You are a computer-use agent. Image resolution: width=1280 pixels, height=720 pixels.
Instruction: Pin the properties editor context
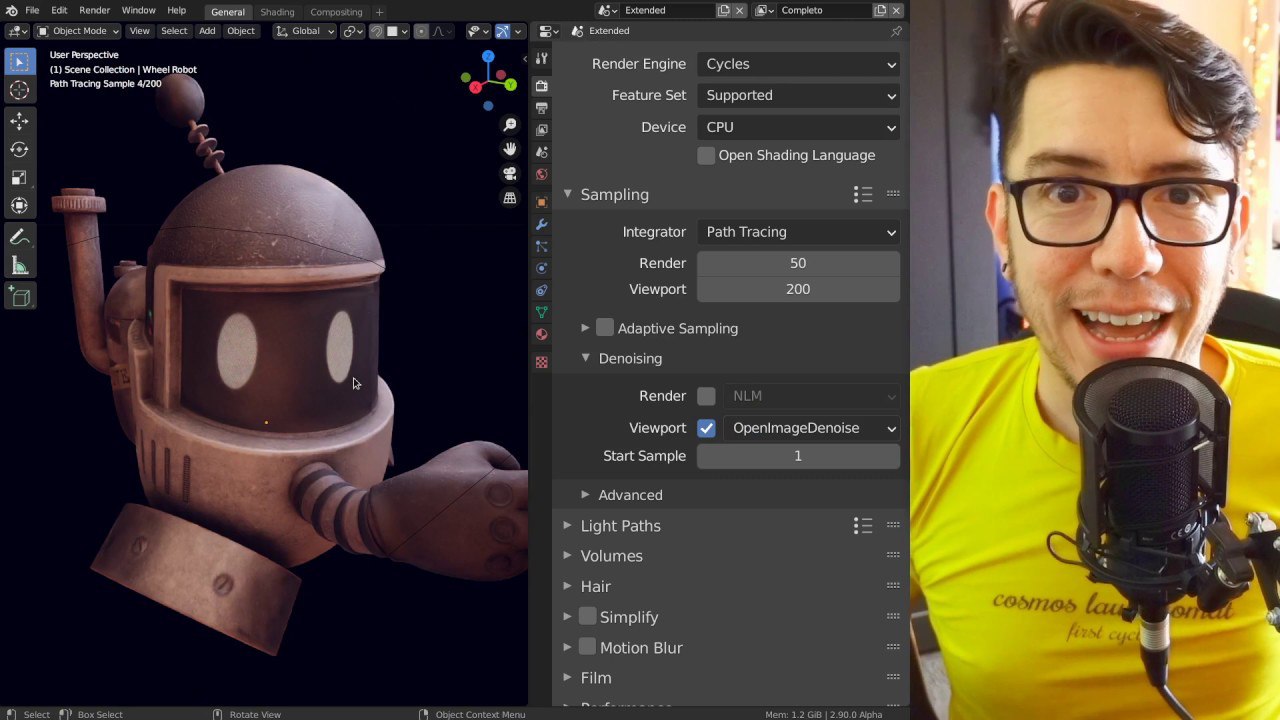coord(896,31)
